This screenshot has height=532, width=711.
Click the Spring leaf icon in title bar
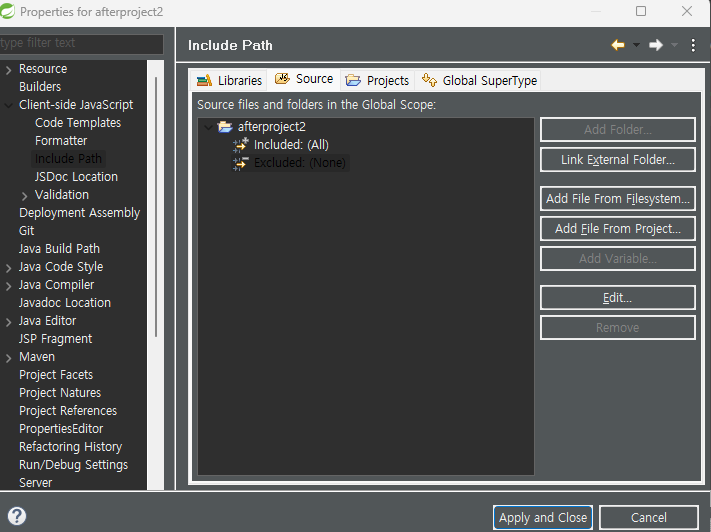pos(7,11)
